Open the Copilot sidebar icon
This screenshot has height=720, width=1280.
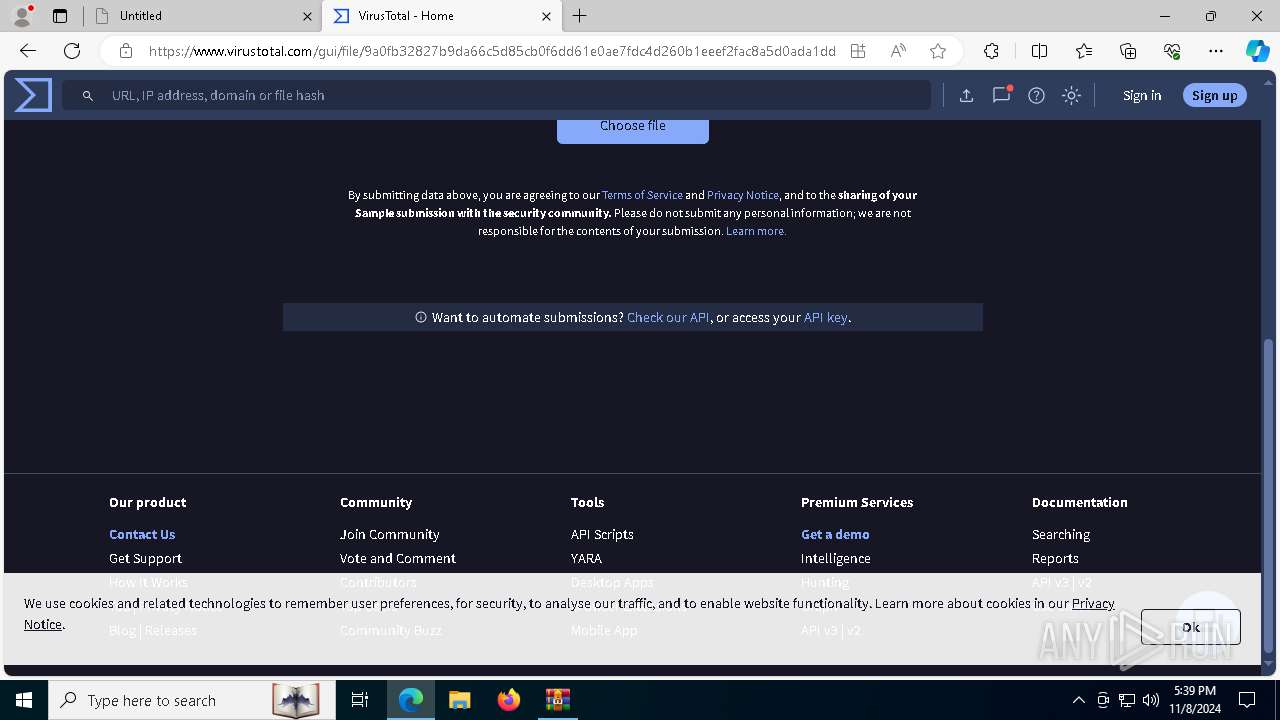pos(1258,51)
